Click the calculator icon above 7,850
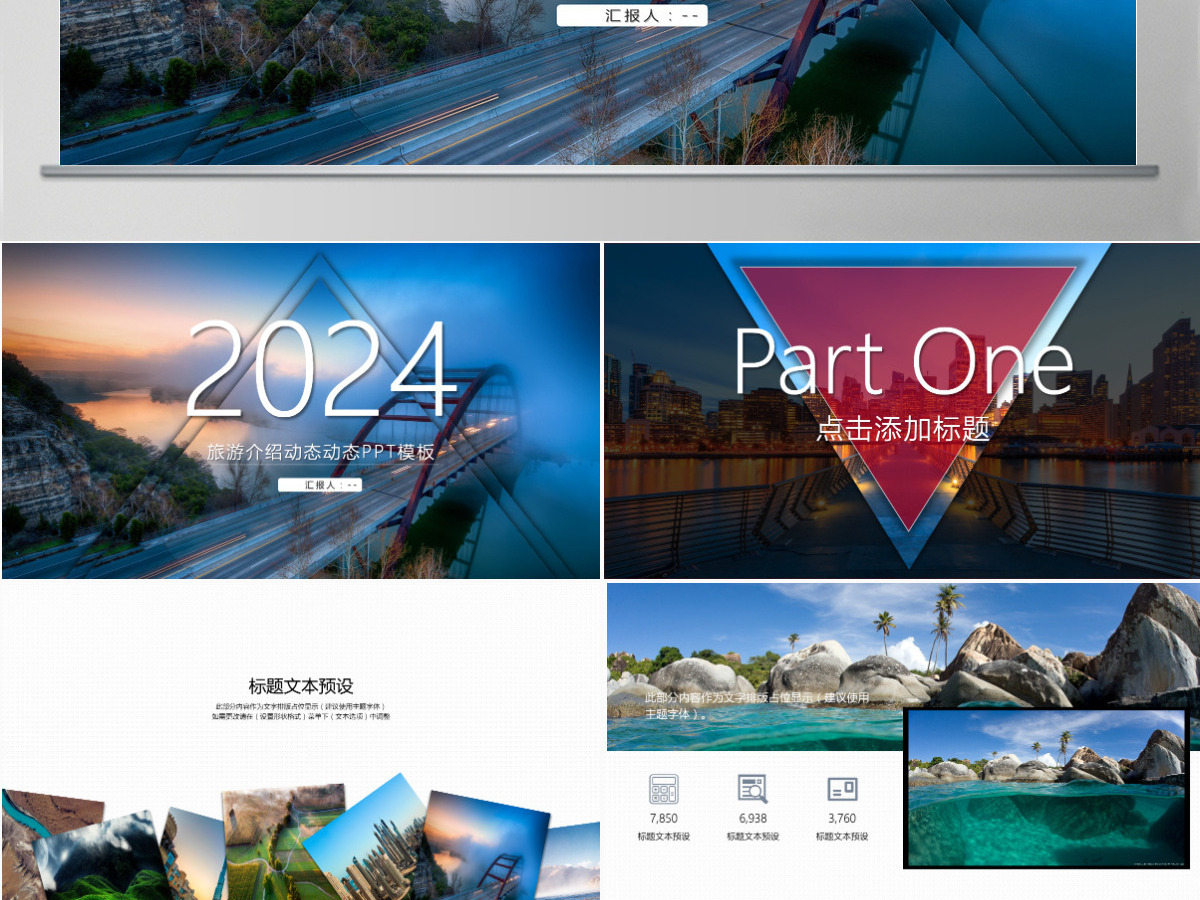Screen dimensions: 1200x900 pos(663,789)
